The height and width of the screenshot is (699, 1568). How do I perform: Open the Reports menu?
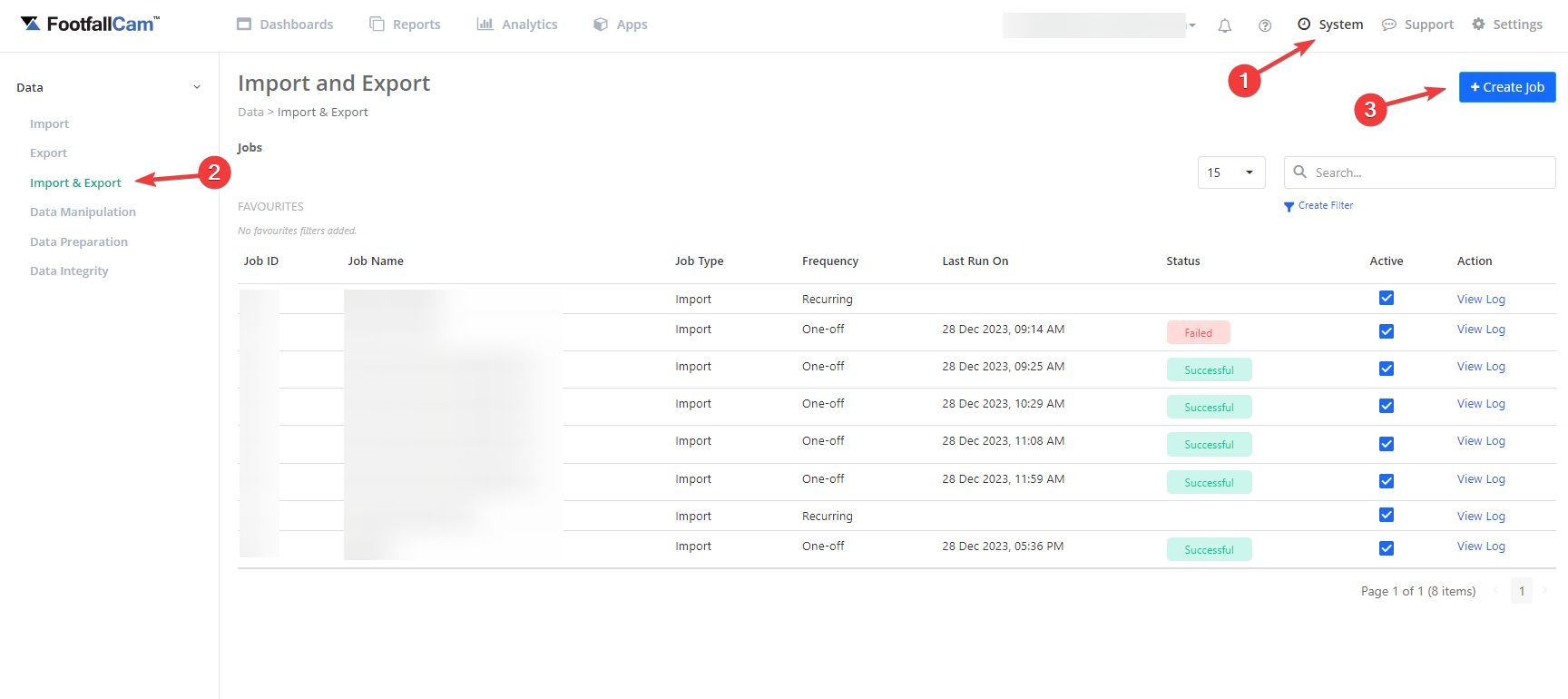405,25
